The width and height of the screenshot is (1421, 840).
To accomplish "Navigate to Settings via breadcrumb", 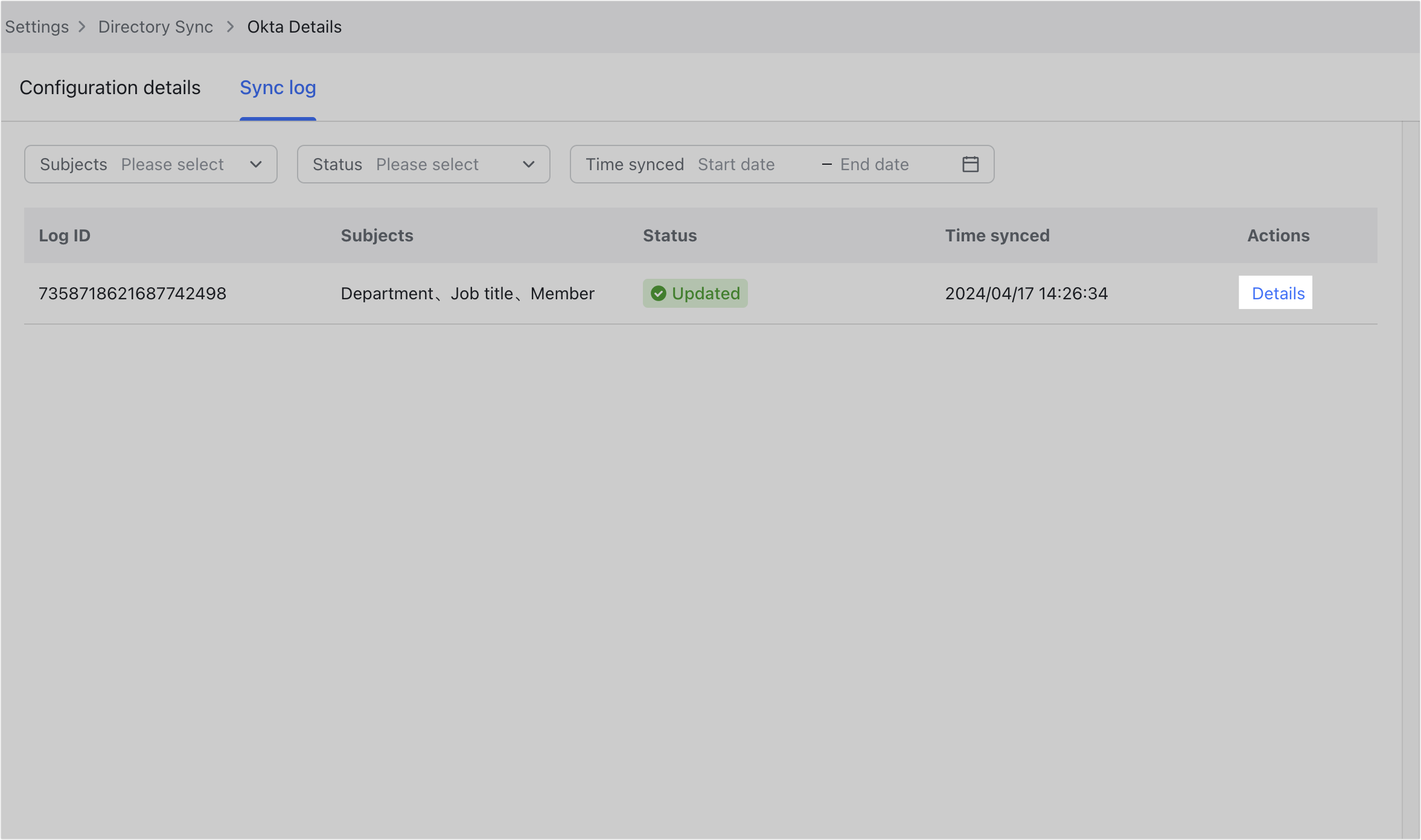I will click(37, 27).
